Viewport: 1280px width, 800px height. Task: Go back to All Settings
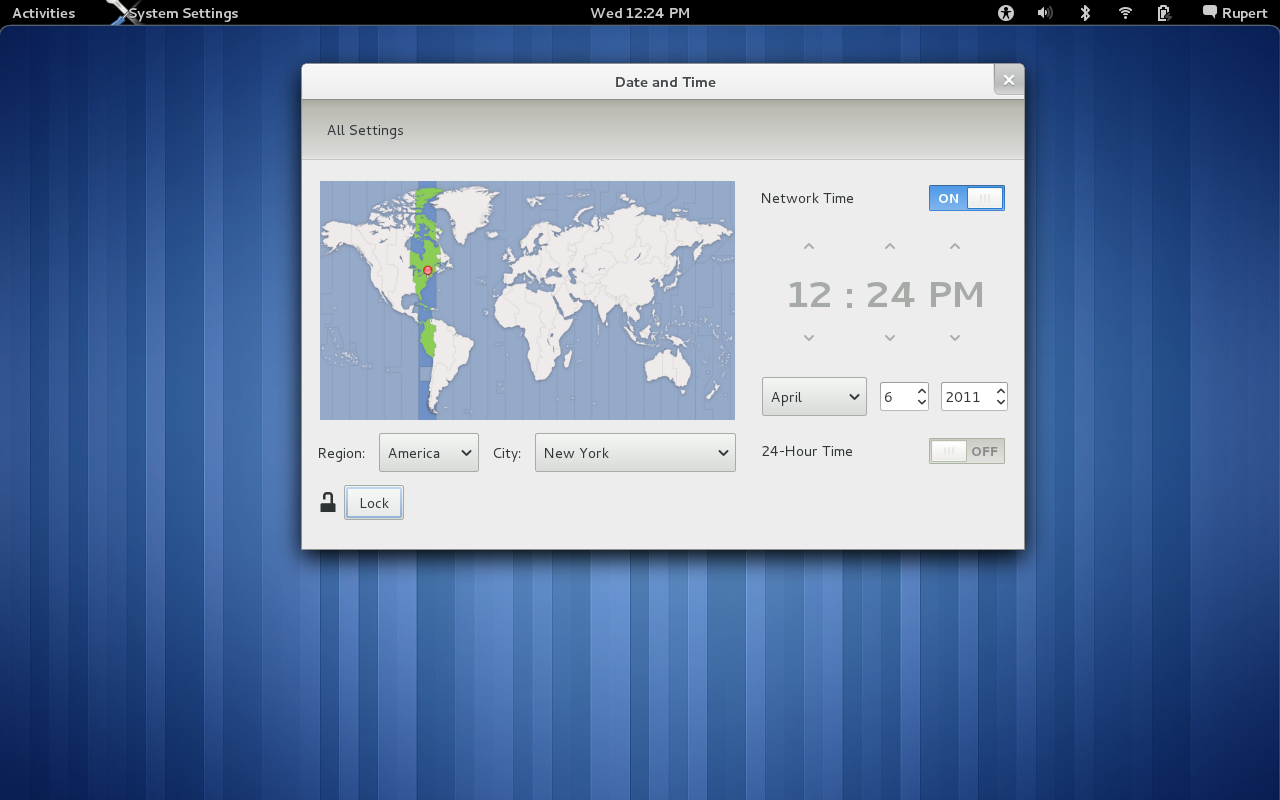click(x=365, y=130)
